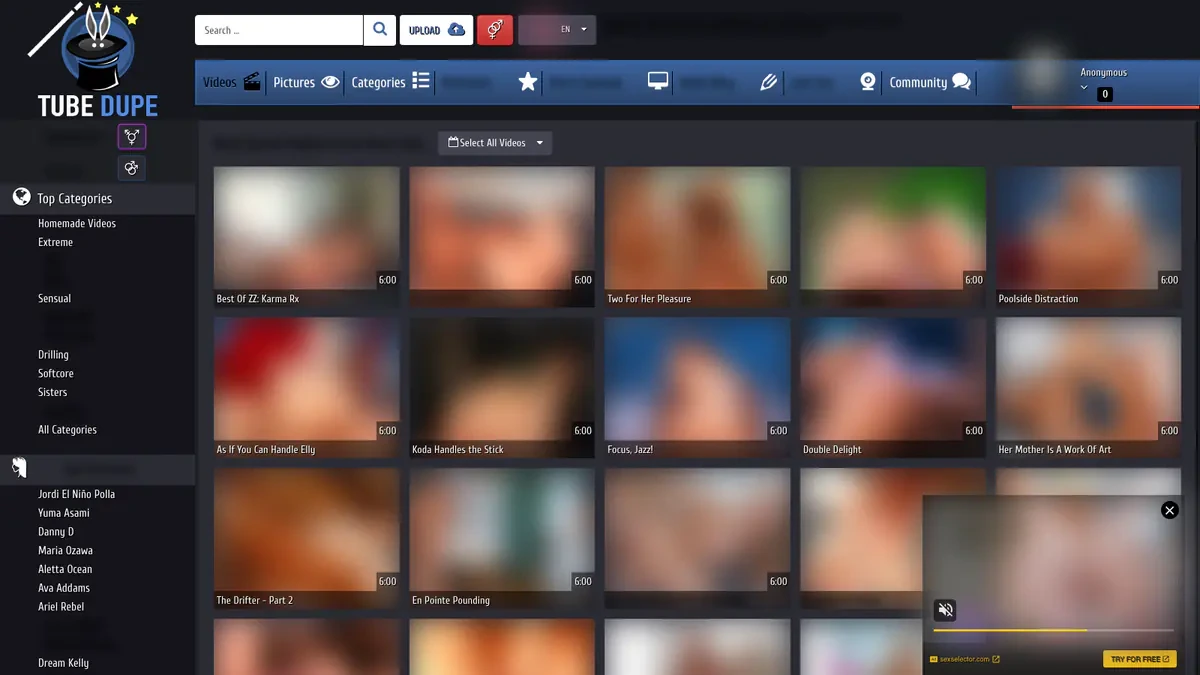Open the Sisters category link
This screenshot has height=675, width=1200.
tap(52, 392)
